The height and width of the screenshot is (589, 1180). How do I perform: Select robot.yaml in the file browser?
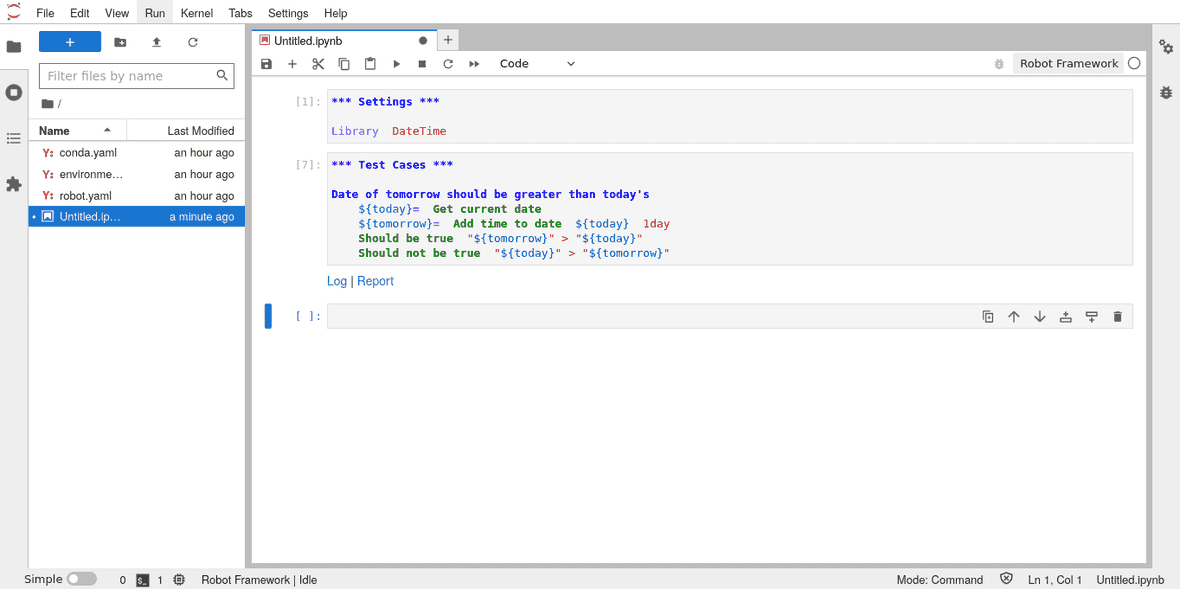86,196
